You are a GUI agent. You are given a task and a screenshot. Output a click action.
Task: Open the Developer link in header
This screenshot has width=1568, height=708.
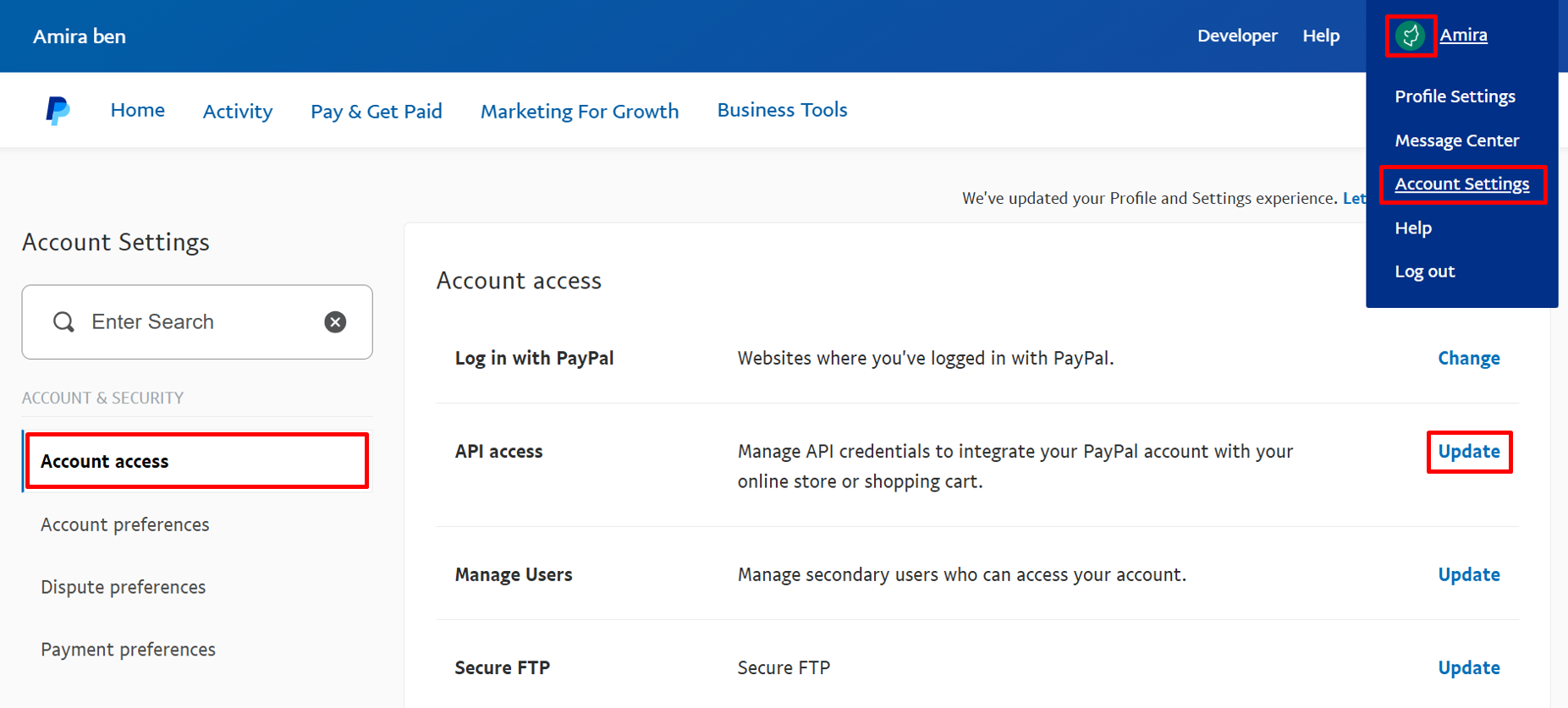pos(1237,36)
